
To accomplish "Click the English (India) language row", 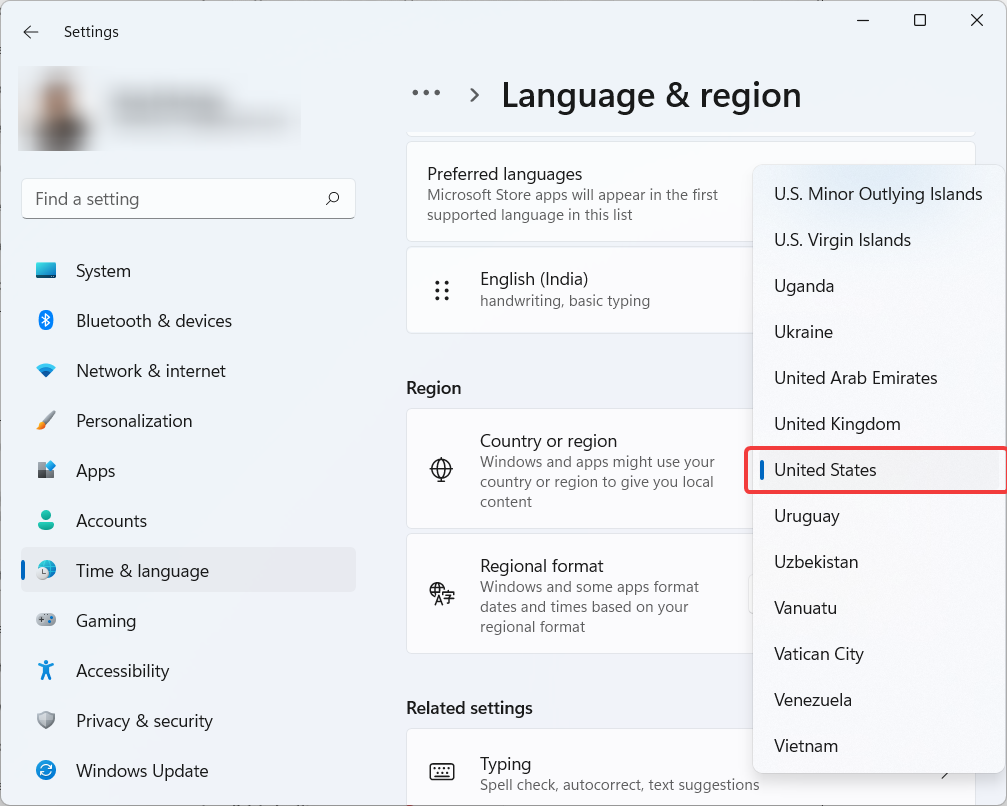I will tap(580, 290).
